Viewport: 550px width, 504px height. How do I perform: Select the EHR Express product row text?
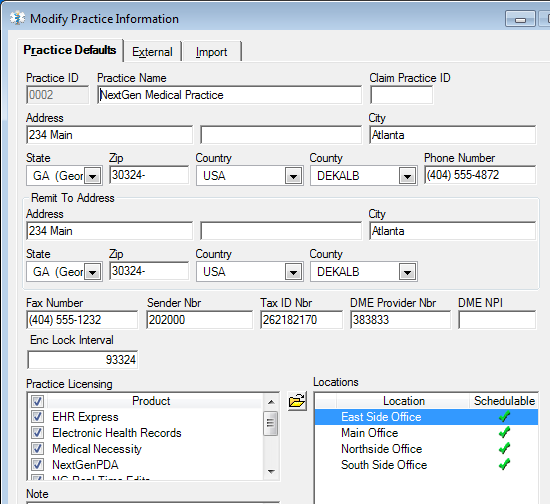85,417
